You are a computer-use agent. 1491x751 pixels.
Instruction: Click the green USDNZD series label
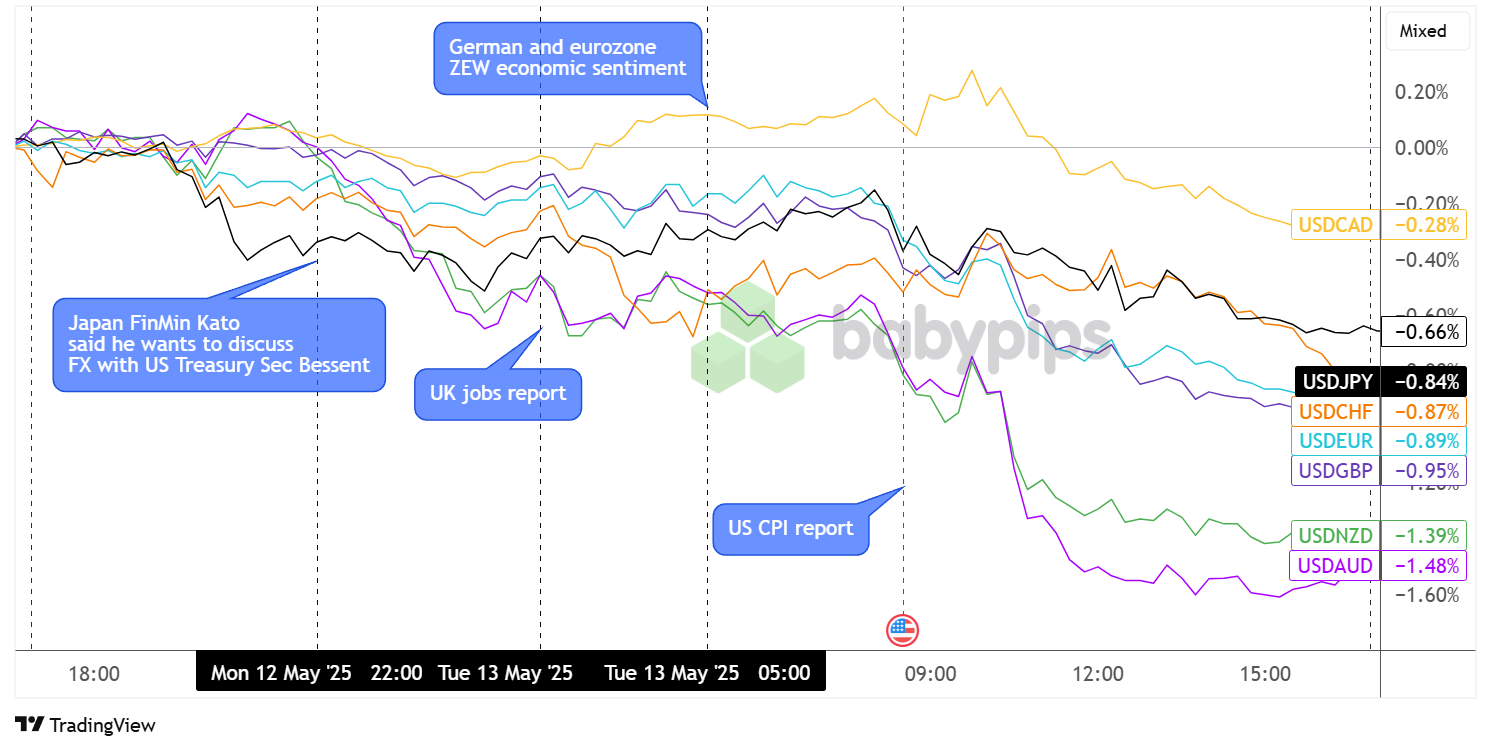pos(1335,536)
